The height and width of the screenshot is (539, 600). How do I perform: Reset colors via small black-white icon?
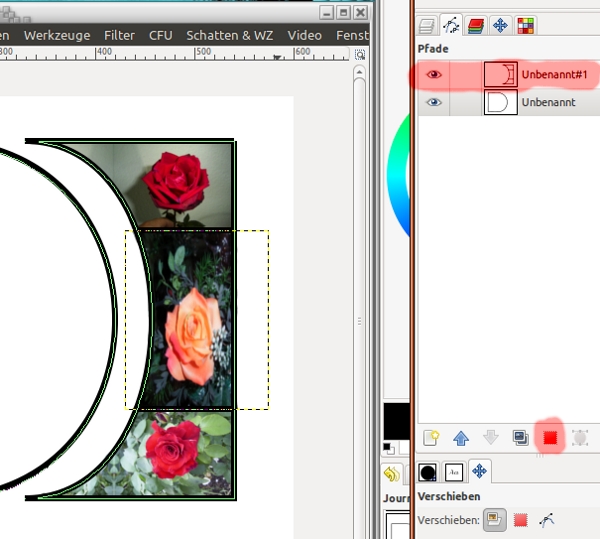point(387,447)
